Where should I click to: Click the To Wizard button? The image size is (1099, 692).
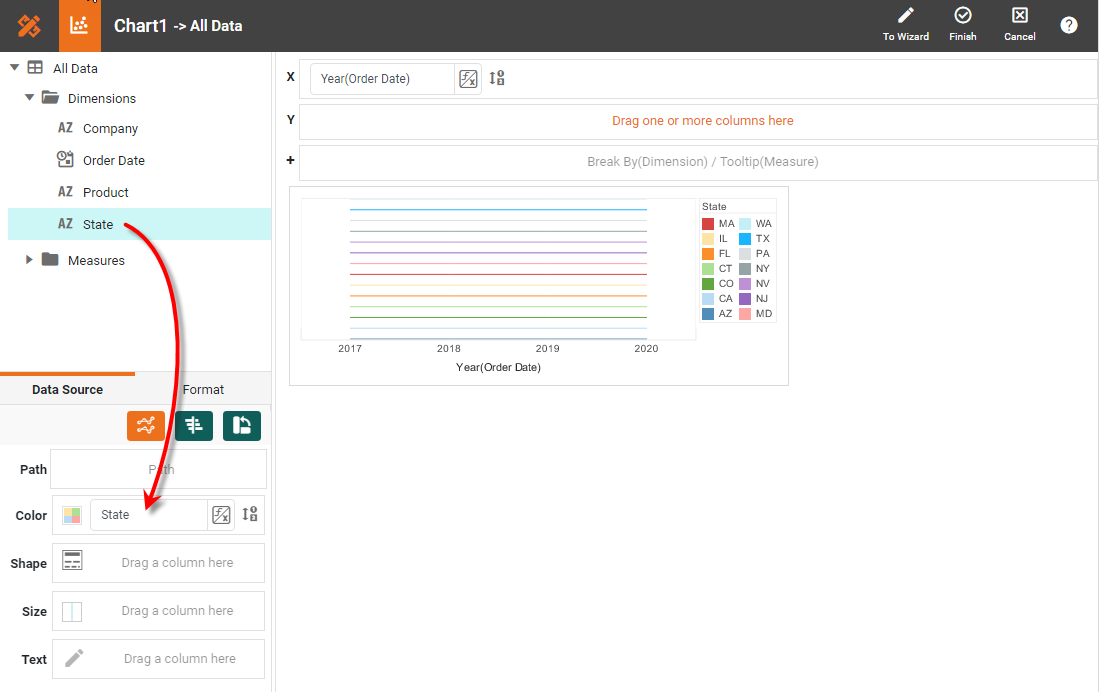pyautogui.click(x=905, y=25)
